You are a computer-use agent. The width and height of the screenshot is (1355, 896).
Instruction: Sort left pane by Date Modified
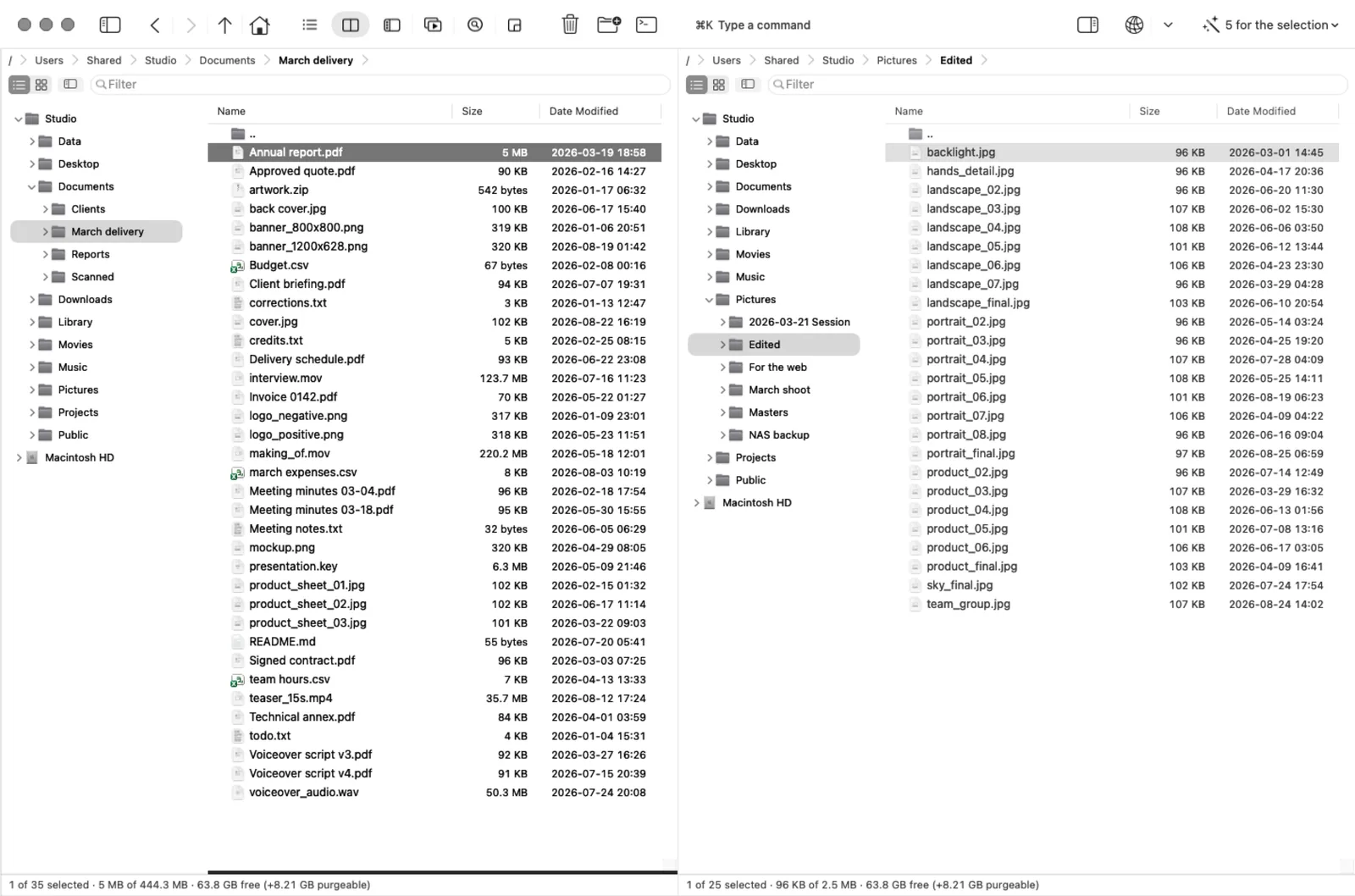[599, 111]
